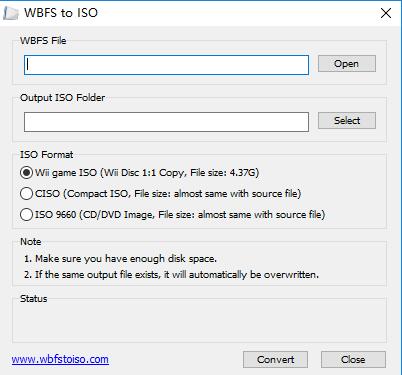Click the Output ISO Folder group label

tap(62, 98)
